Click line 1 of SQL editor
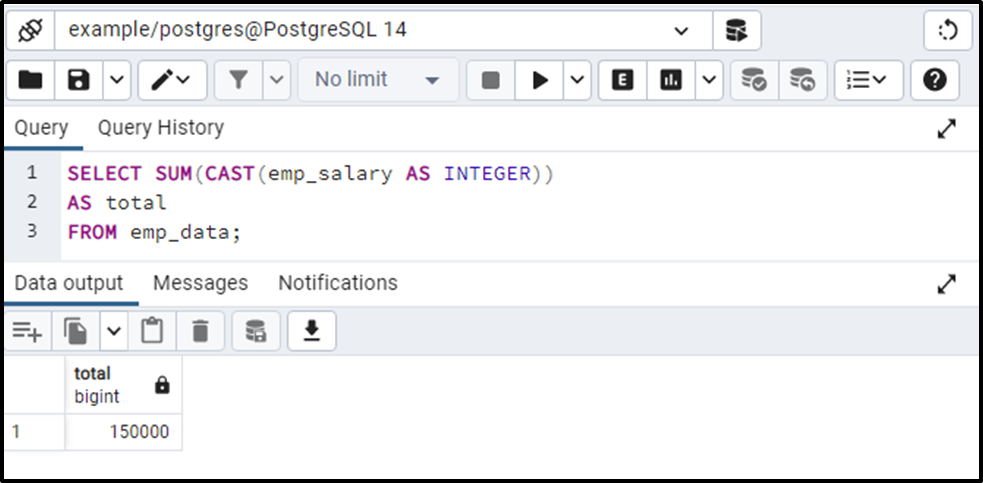This screenshot has height=483, width=983. tap(310, 172)
